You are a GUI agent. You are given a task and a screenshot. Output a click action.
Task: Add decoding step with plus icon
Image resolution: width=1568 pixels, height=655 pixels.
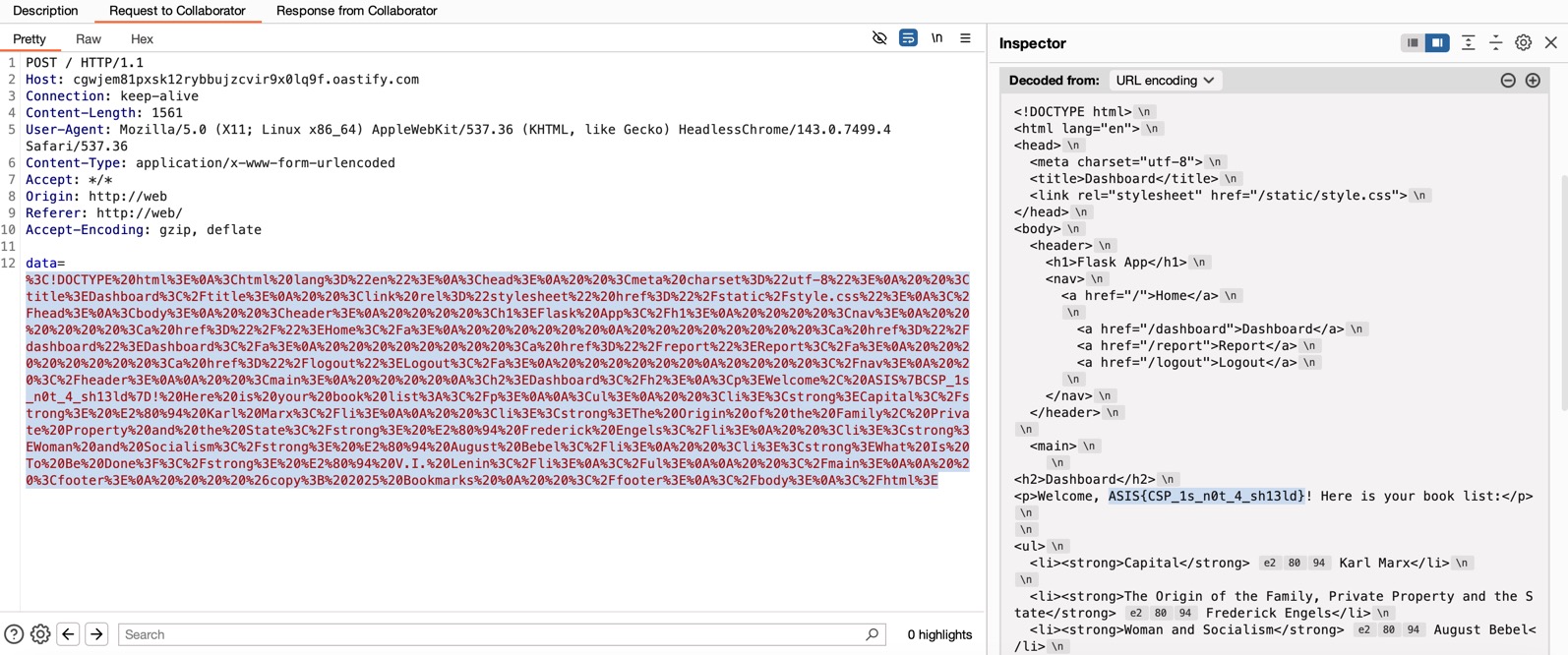tap(1533, 81)
